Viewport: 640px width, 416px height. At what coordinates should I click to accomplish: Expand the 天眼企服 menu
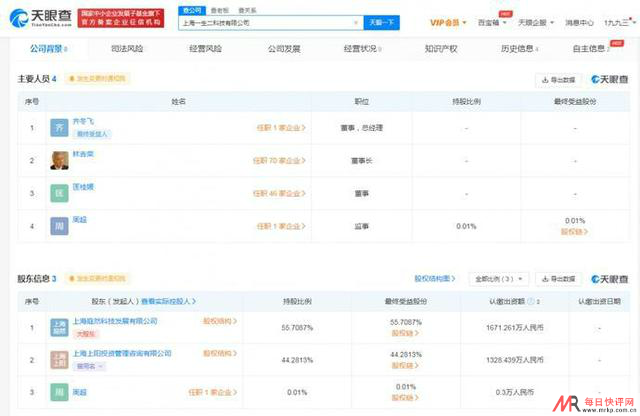click(x=536, y=22)
